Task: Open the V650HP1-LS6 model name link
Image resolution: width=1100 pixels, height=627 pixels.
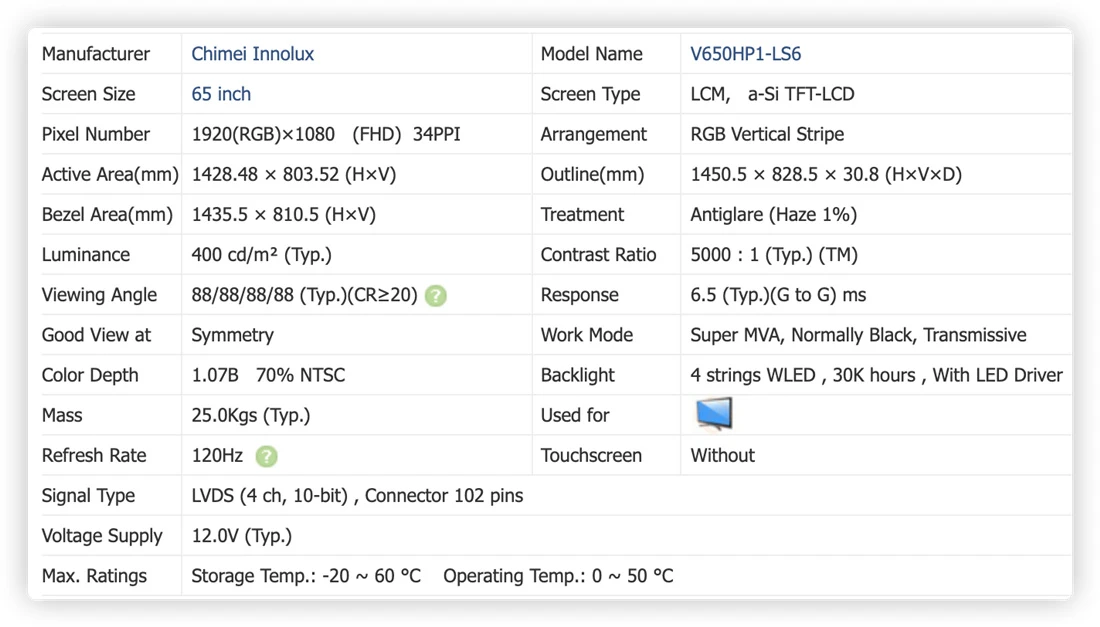Action: pos(746,54)
